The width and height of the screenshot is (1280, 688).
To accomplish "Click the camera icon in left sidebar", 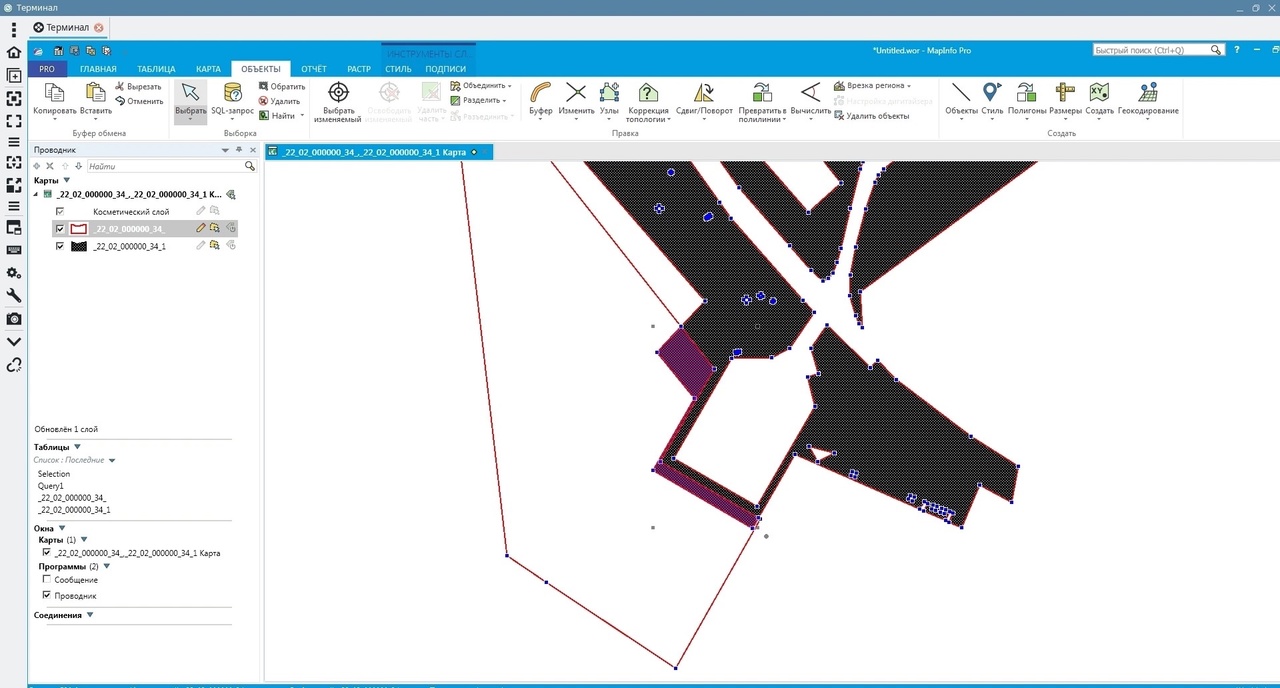I will [14, 319].
